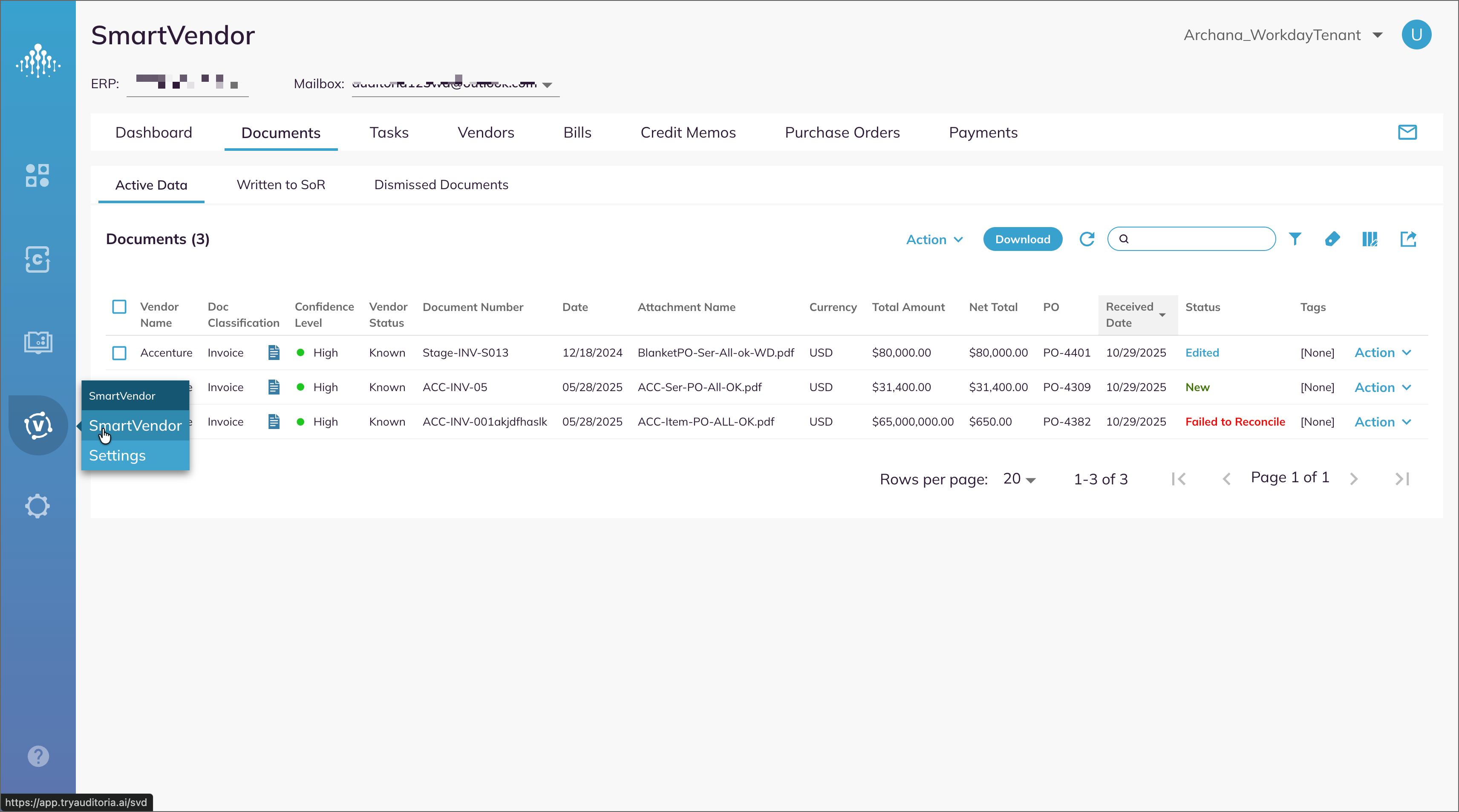
Task: Click the tag icon in toolbar
Action: (x=1333, y=239)
